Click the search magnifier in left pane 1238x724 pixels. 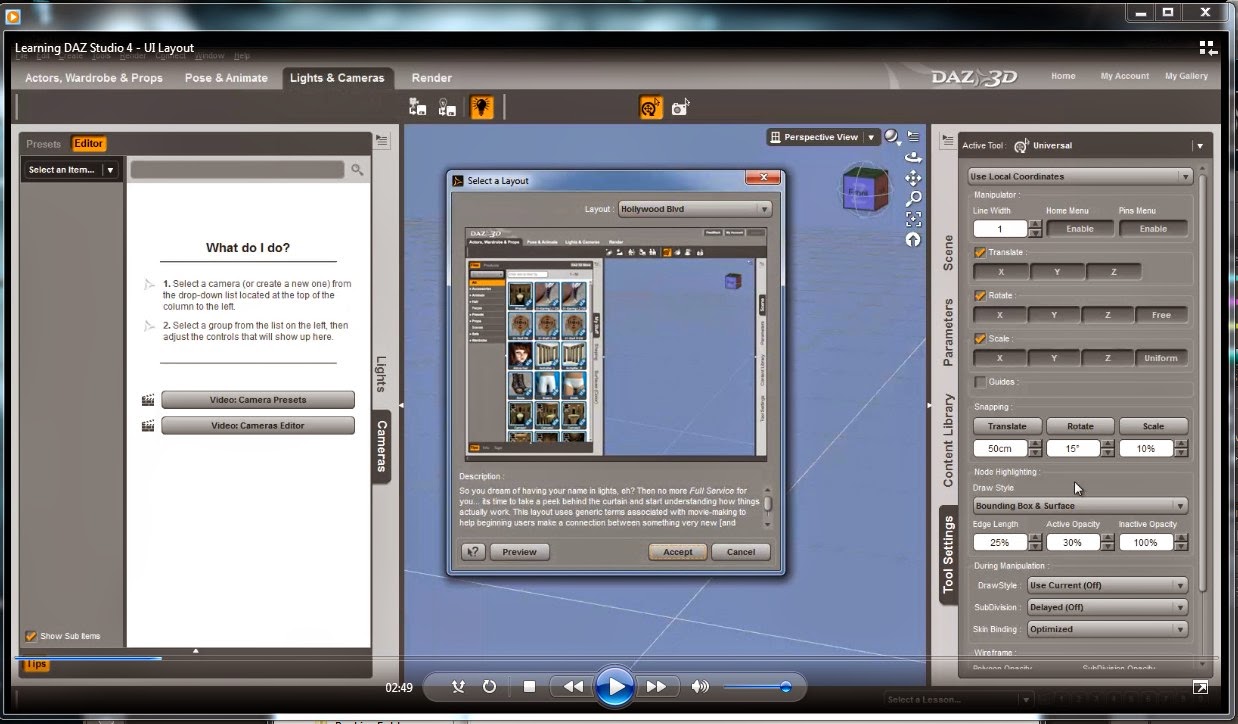[x=357, y=170]
